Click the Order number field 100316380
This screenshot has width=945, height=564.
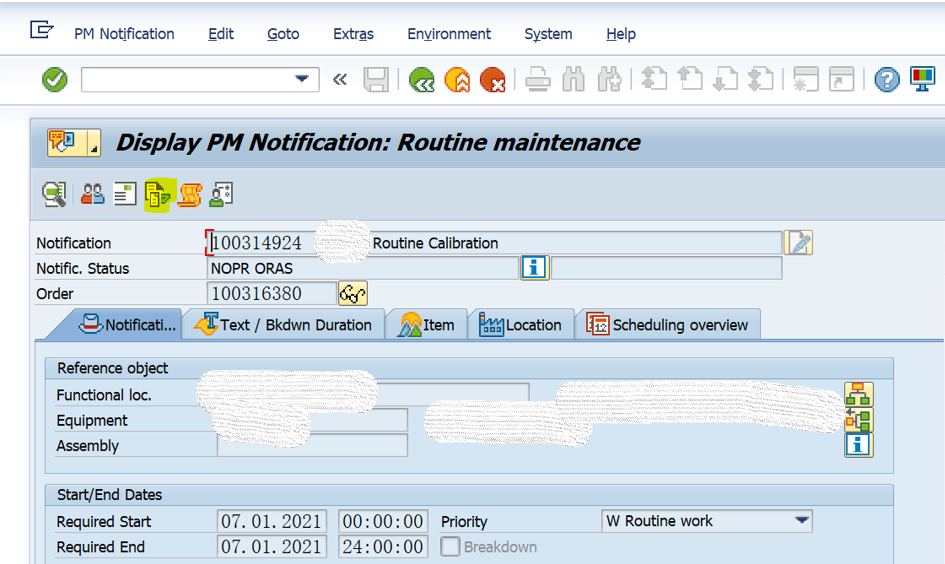[272, 293]
